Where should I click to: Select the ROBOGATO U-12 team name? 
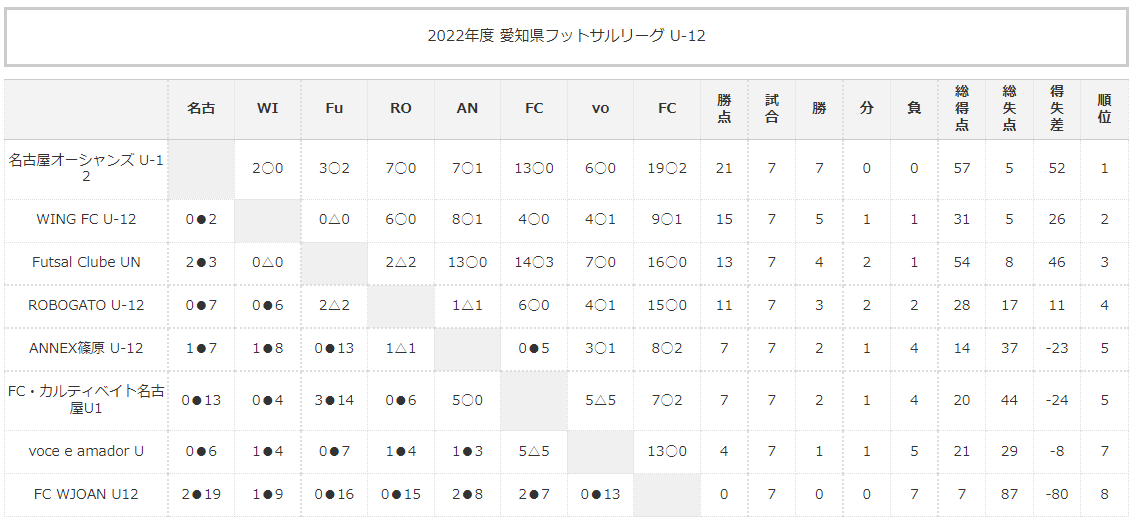[86, 305]
